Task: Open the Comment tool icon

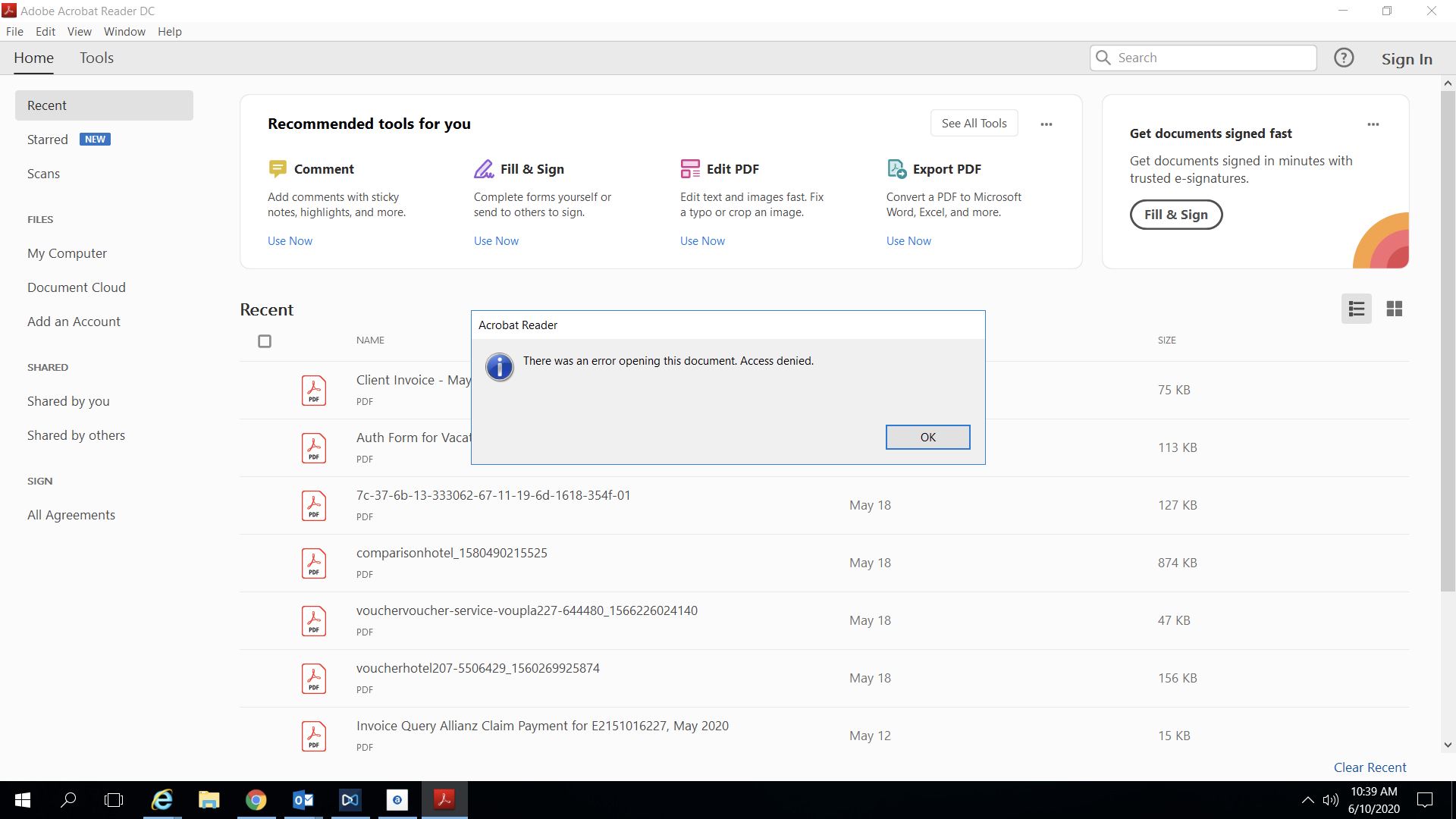Action: point(278,168)
